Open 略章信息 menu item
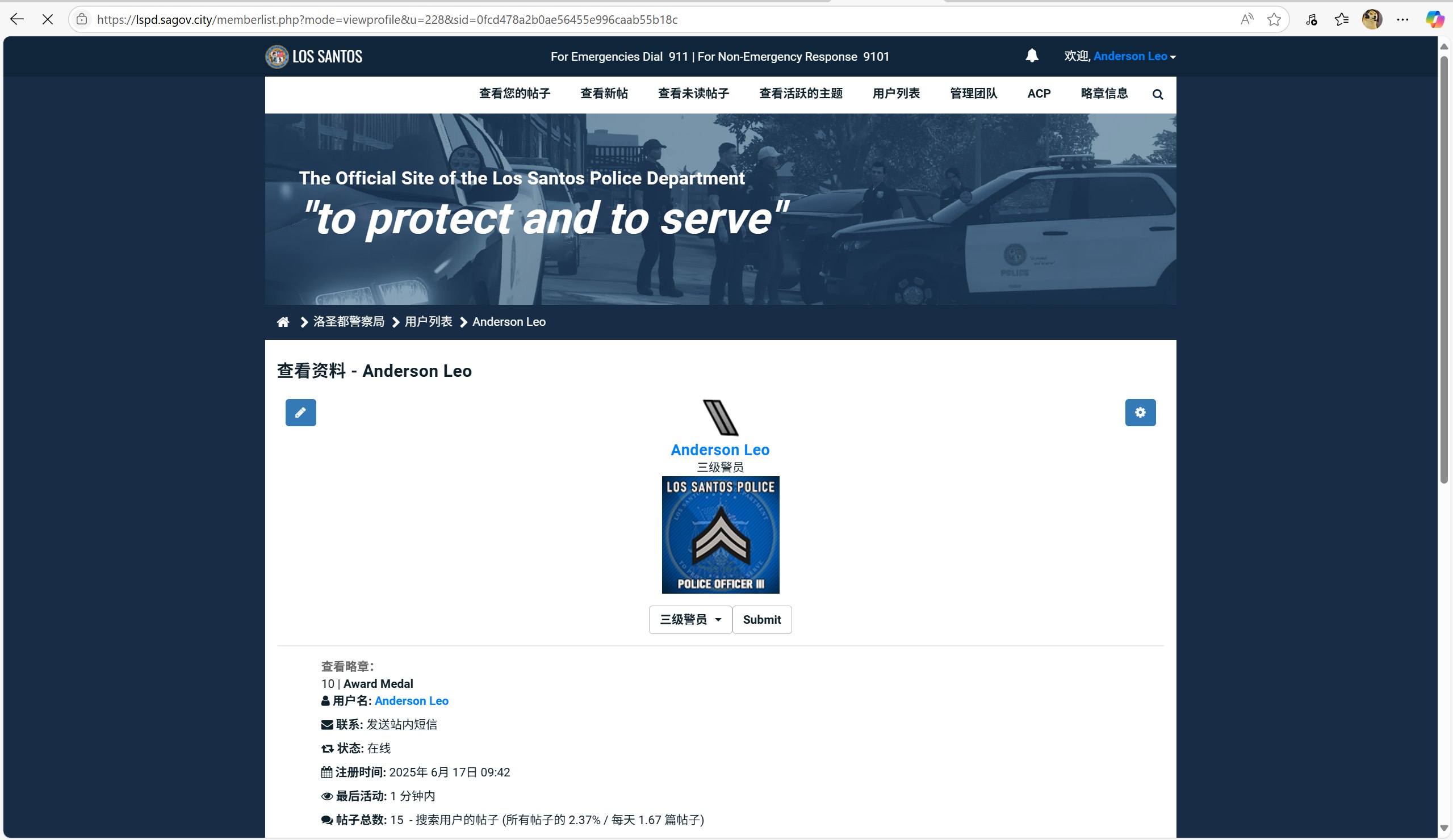Image resolution: width=1453 pixels, height=840 pixels. click(x=1104, y=94)
